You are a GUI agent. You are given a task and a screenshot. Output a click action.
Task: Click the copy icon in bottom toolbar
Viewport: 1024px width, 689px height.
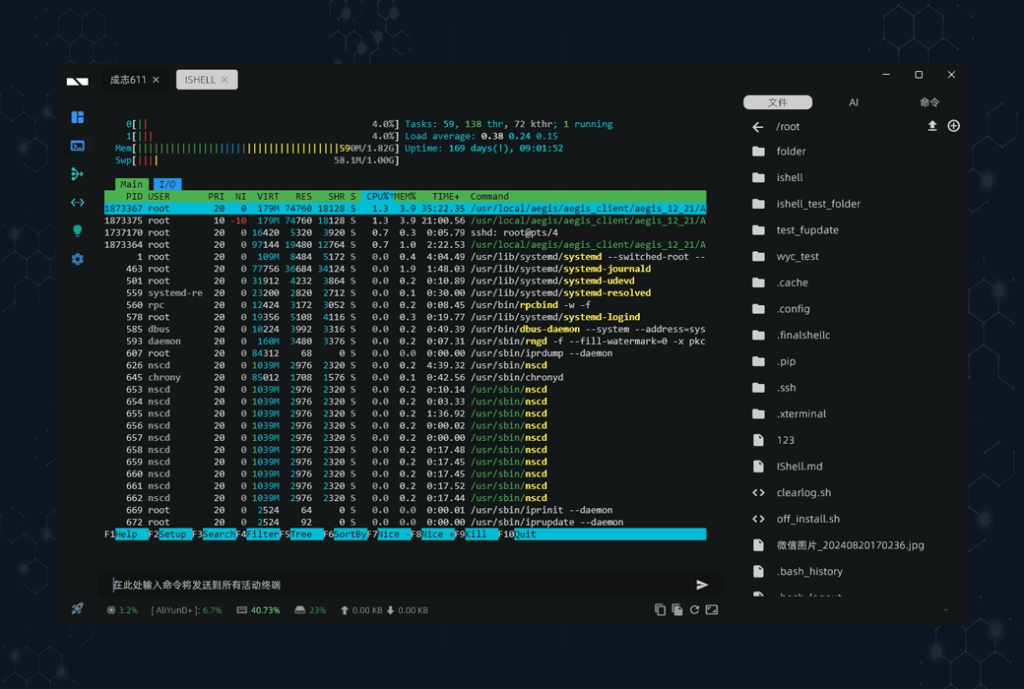[x=660, y=609]
